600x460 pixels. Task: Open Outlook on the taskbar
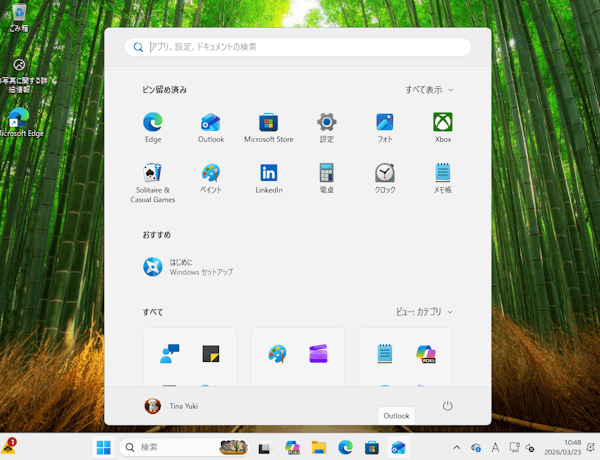click(398, 447)
